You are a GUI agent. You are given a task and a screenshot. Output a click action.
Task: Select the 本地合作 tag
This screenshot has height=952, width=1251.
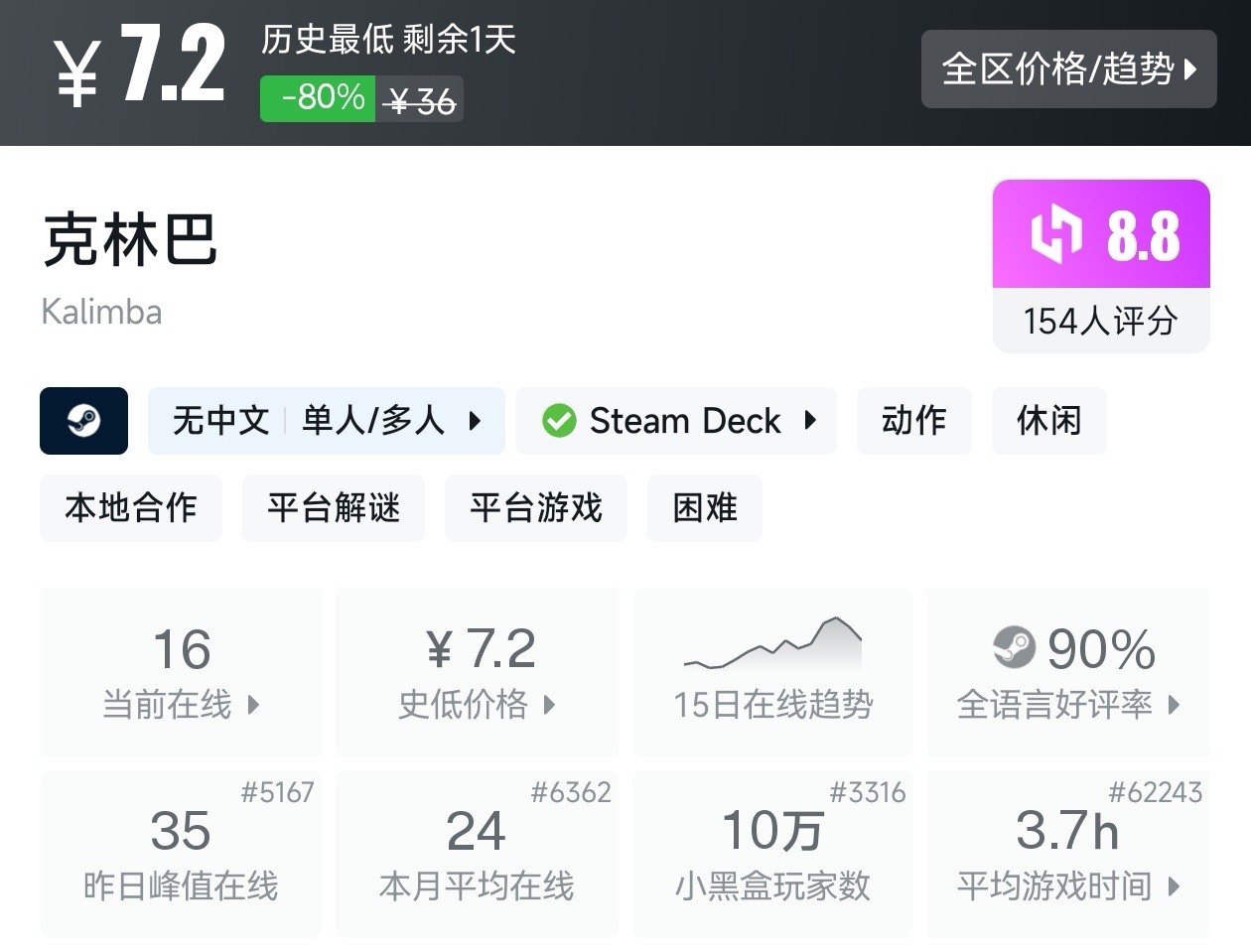131,508
